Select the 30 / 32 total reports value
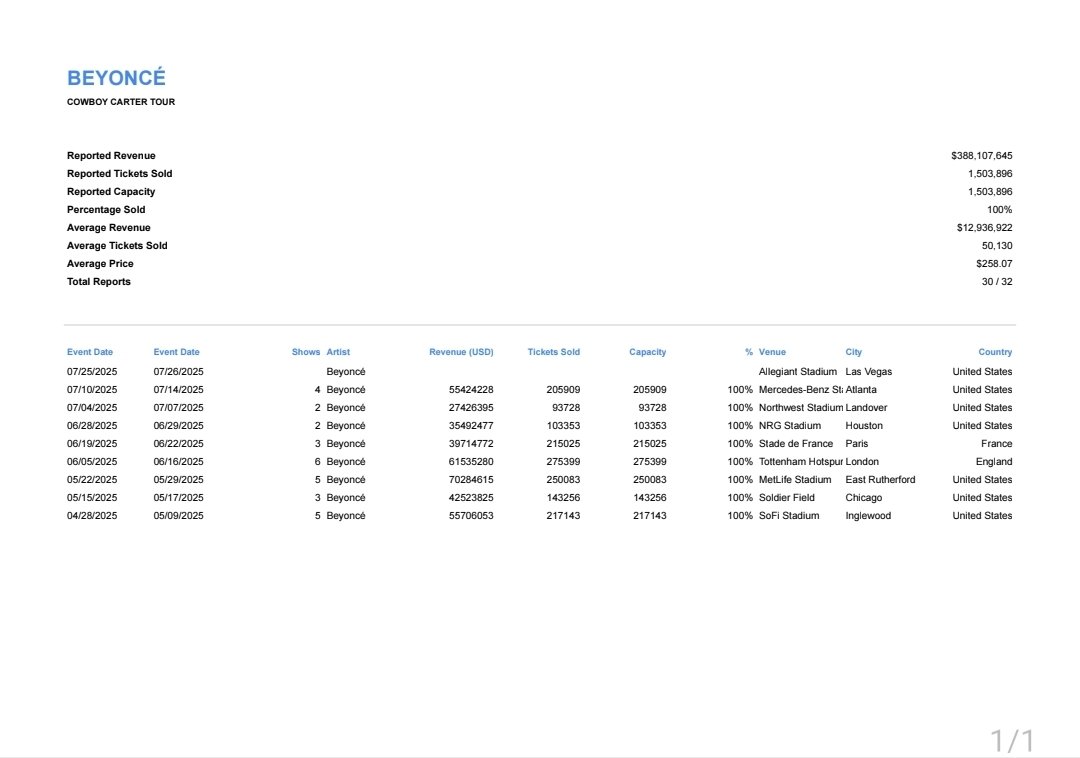This screenshot has width=1080, height=758. tap(997, 281)
